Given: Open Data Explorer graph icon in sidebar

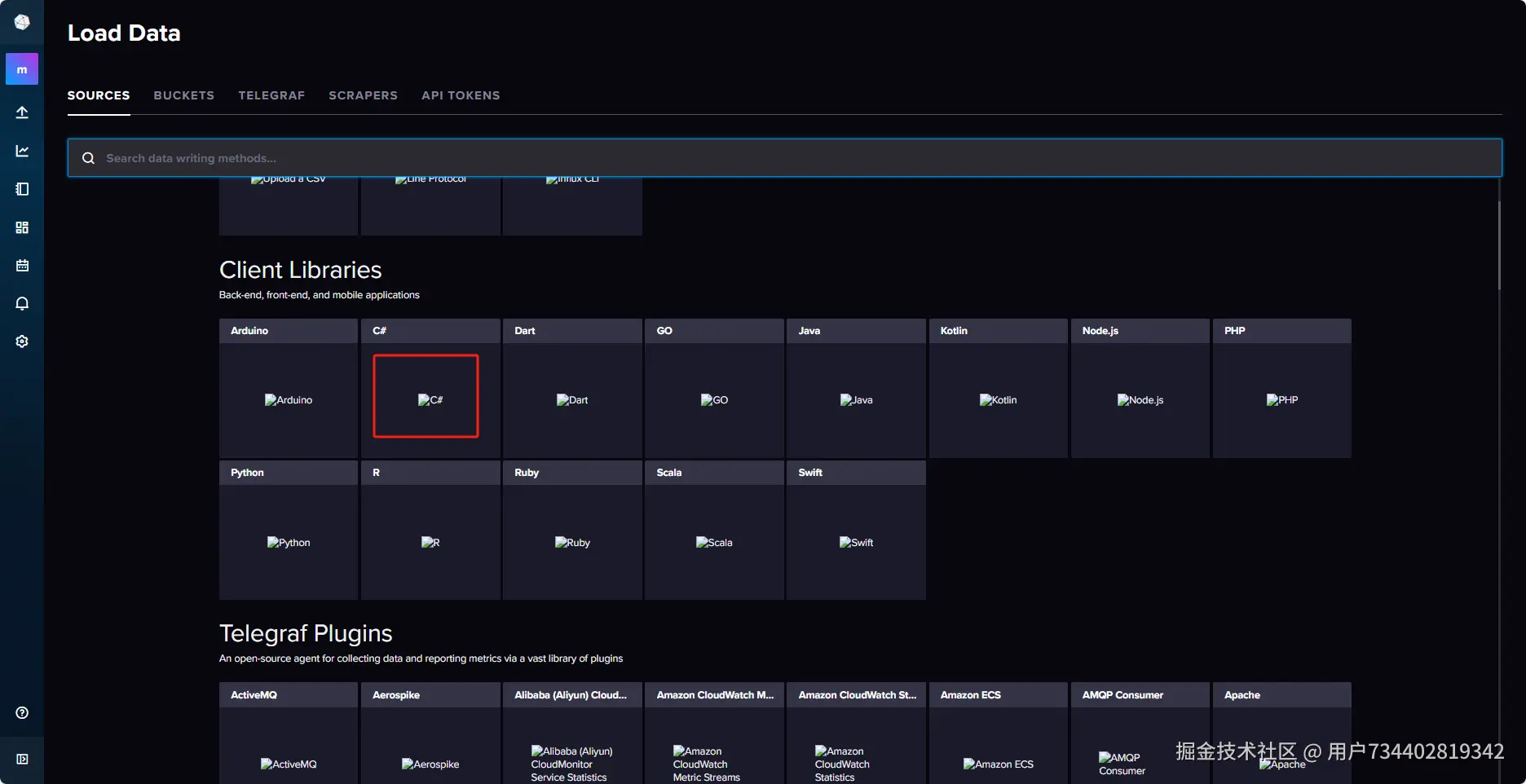Looking at the screenshot, I should [x=22, y=151].
